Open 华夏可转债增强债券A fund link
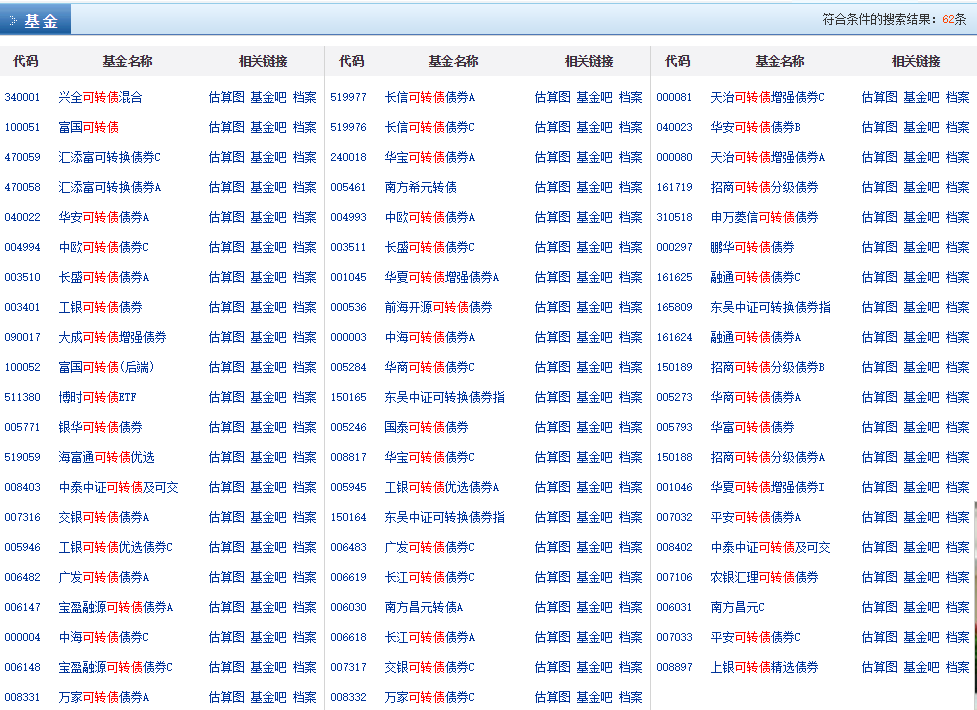 [442, 277]
